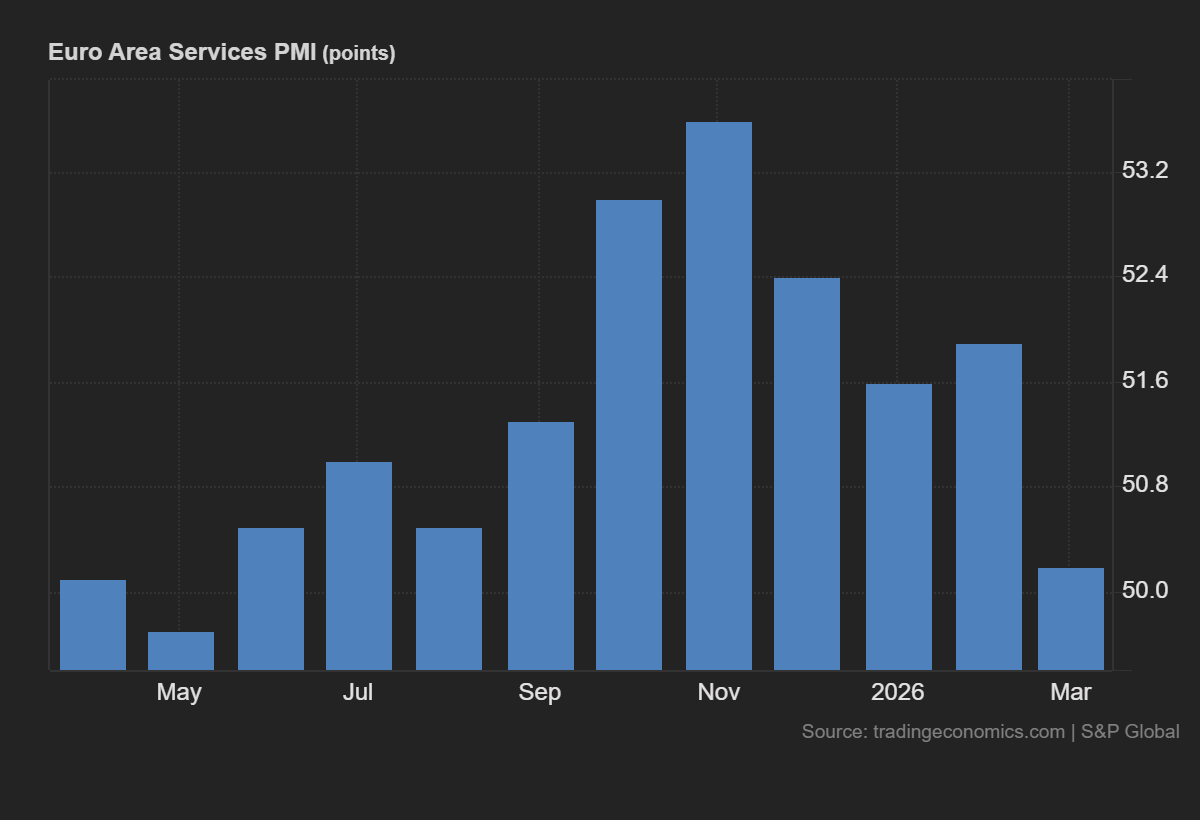Click the Nov axis label
Viewport: 1200px width, 820px height.
tap(718, 692)
